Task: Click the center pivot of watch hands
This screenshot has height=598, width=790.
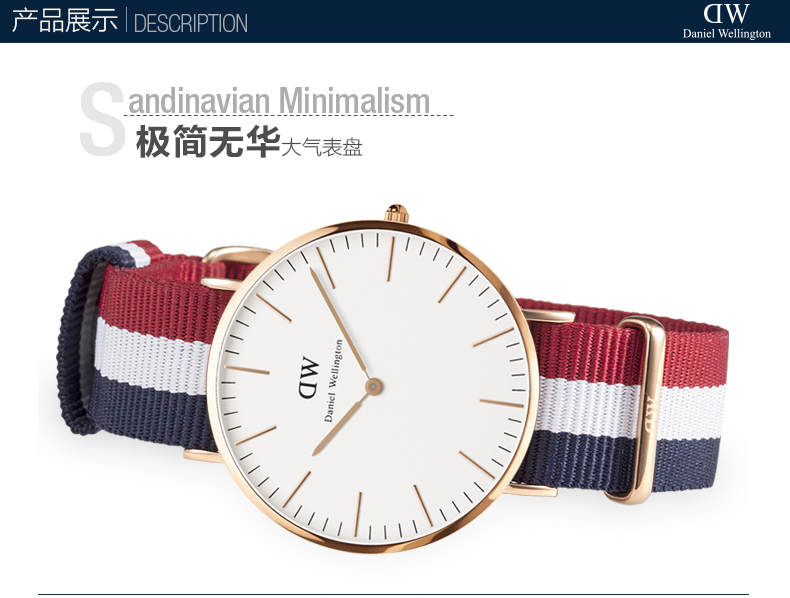Action: click(373, 386)
